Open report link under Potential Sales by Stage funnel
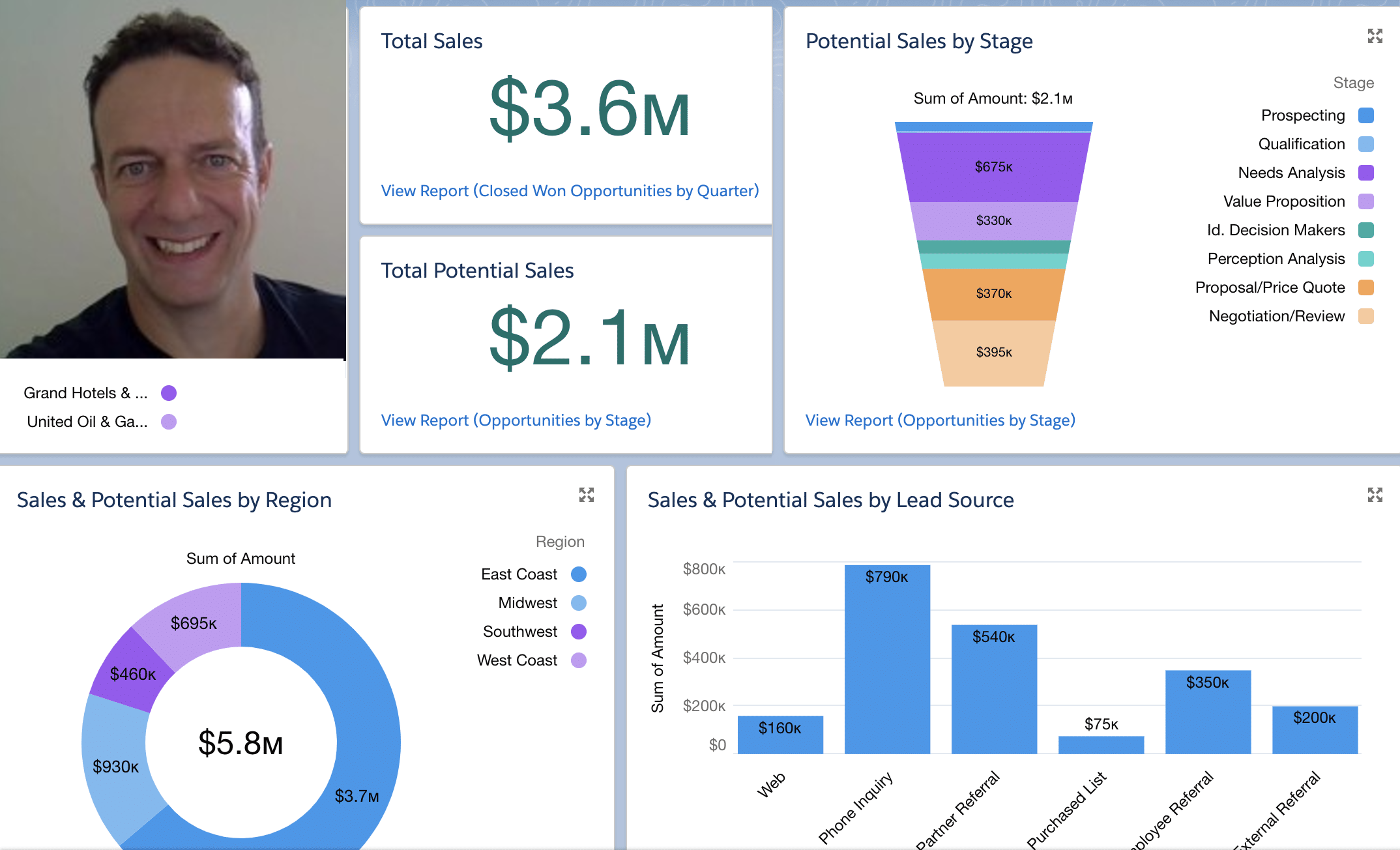This screenshot has height=850, width=1400. [941, 420]
